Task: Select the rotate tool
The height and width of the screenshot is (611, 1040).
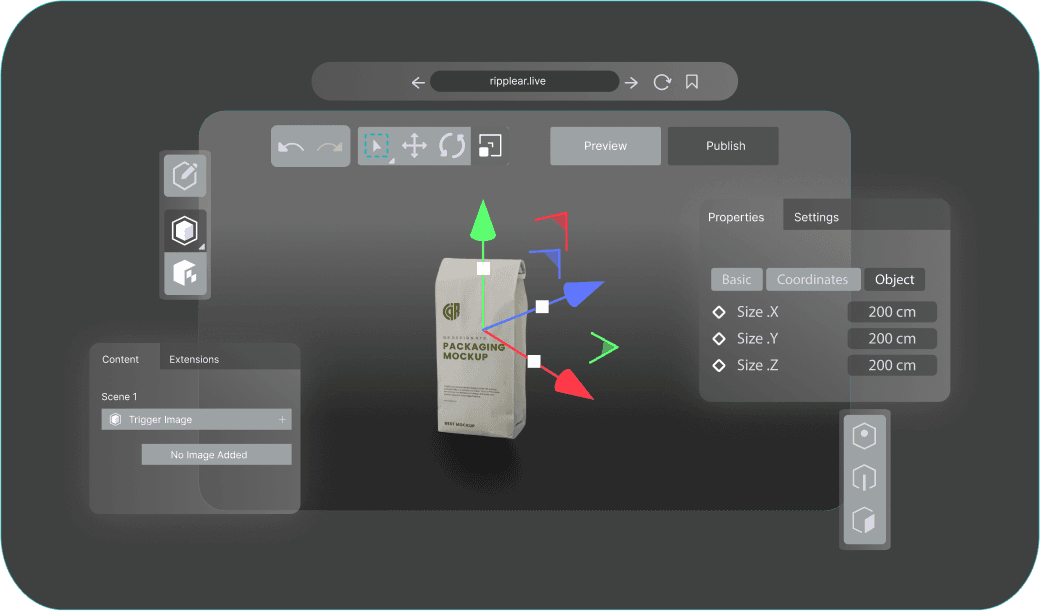Action: click(452, 146)
